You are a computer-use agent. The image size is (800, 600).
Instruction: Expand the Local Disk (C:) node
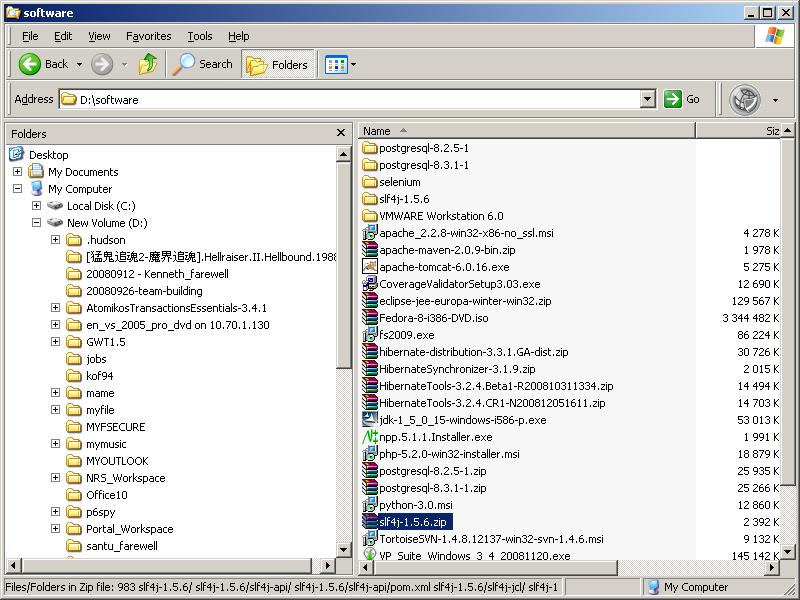coord(37,206)
